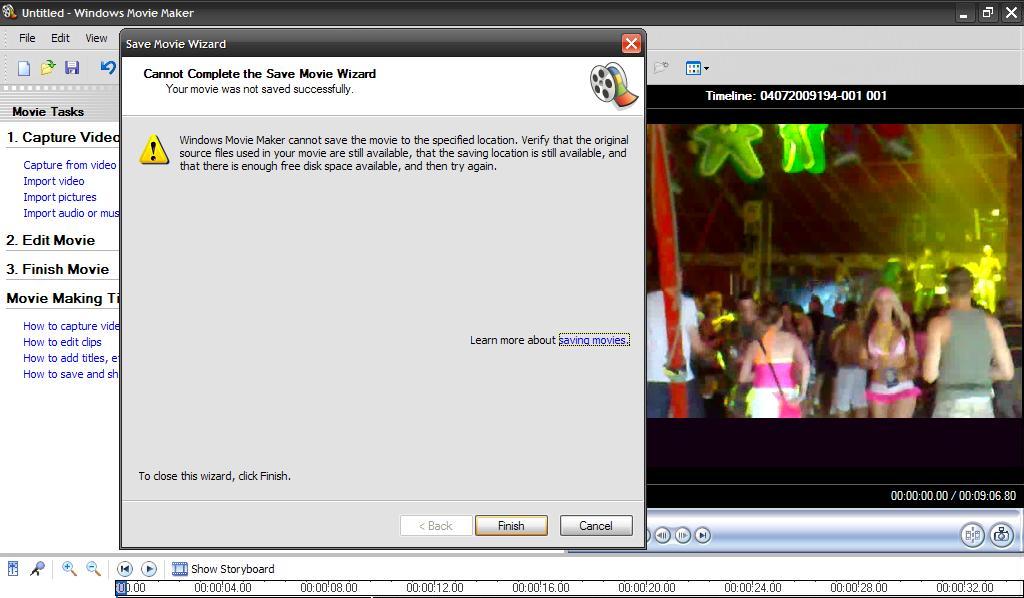This screenshot has height=598, width=1024.
Task: Expand the 2. Edit Movie section
Action: point(50,240)
